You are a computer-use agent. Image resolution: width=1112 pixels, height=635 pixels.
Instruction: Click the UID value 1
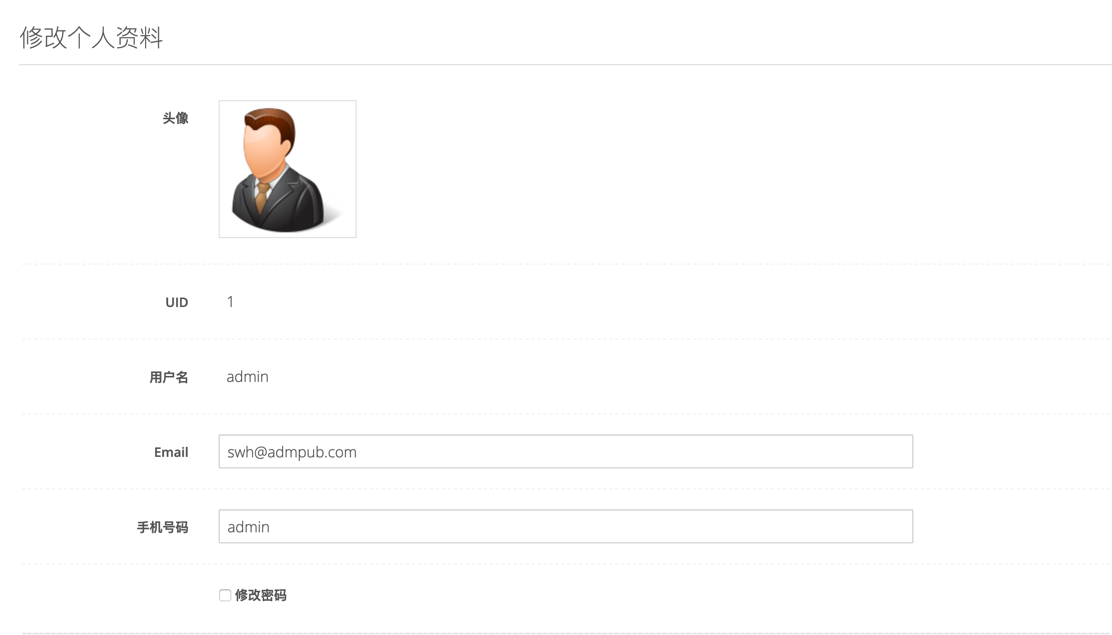tap(230, 302)
